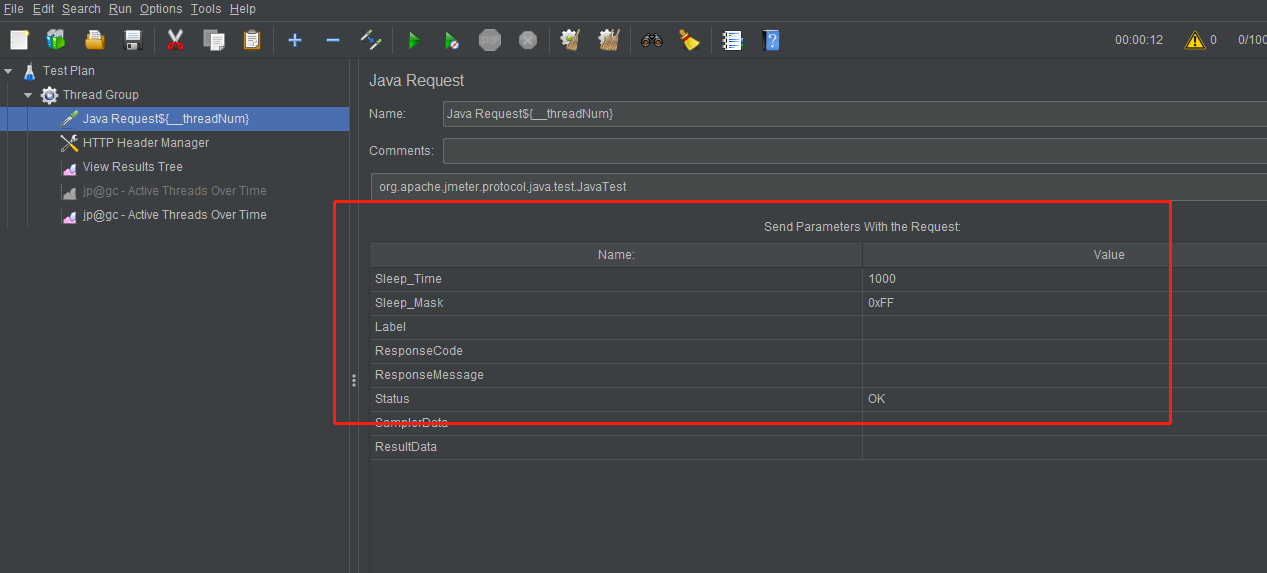Click the Sleep_Time name cell
This screenshot has width=1267, height=573.
pyautogui.click(x=616, y=279)
